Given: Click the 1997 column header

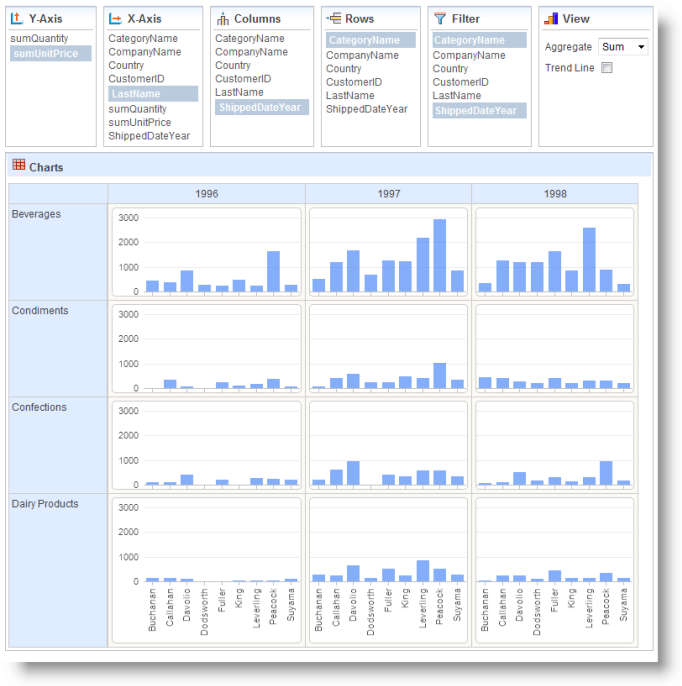Looking at the screenshot, I should pyautogui.click(x=388, y=194).
